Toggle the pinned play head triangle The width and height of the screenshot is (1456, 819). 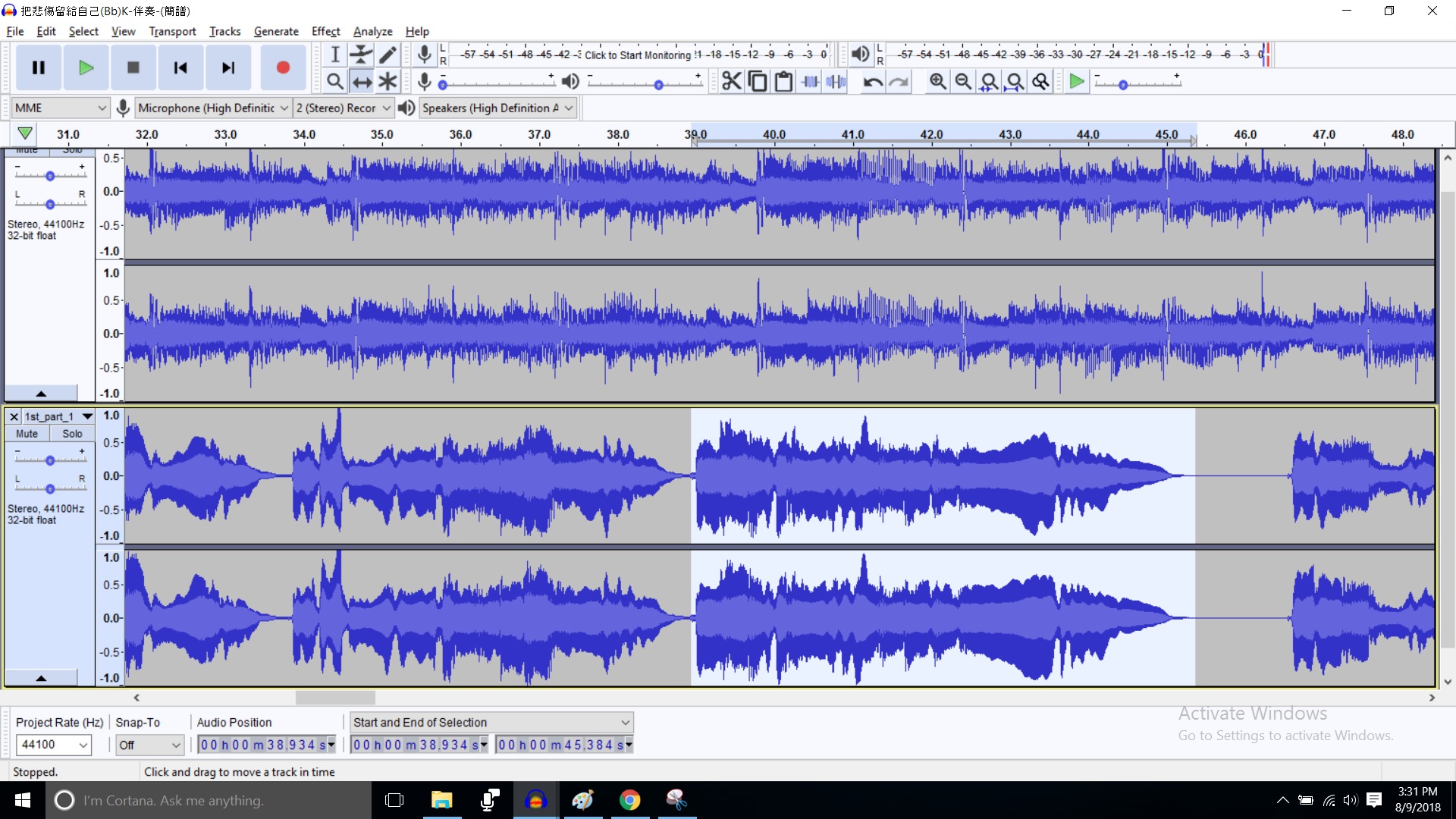pos(25,133)
